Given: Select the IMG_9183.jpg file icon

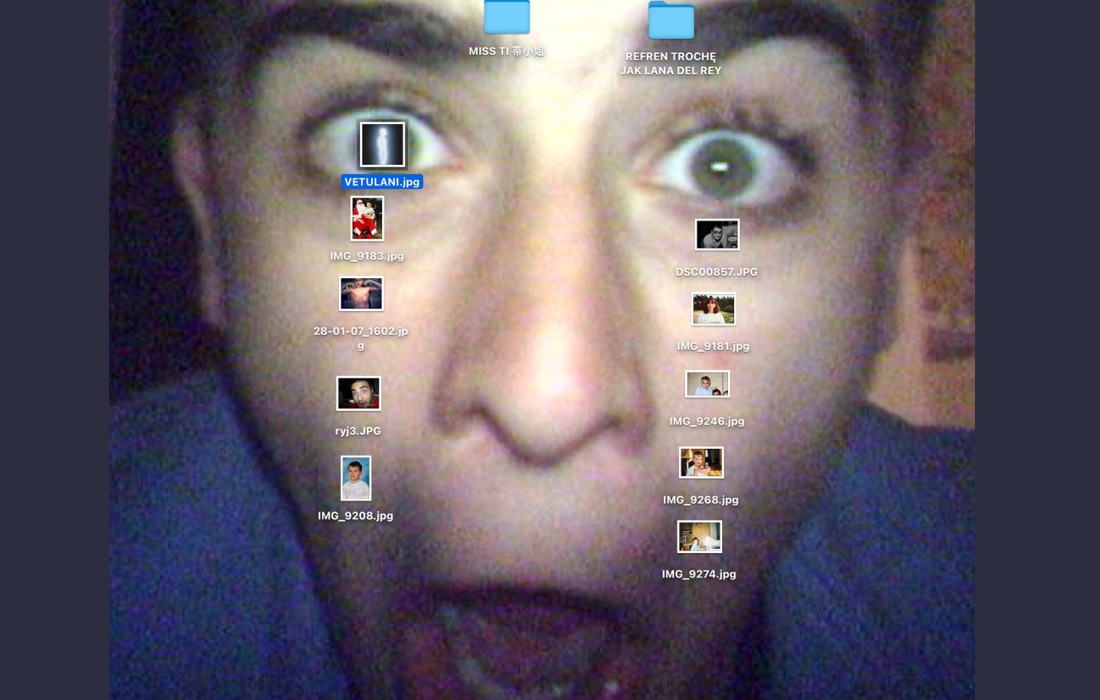Looking at the screenshot, I should tap(367, 218).
